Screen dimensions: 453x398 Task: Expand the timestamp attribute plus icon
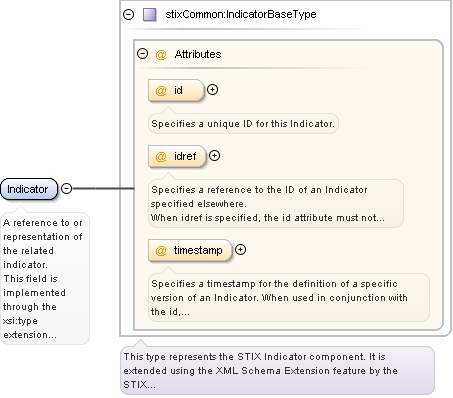240,250
